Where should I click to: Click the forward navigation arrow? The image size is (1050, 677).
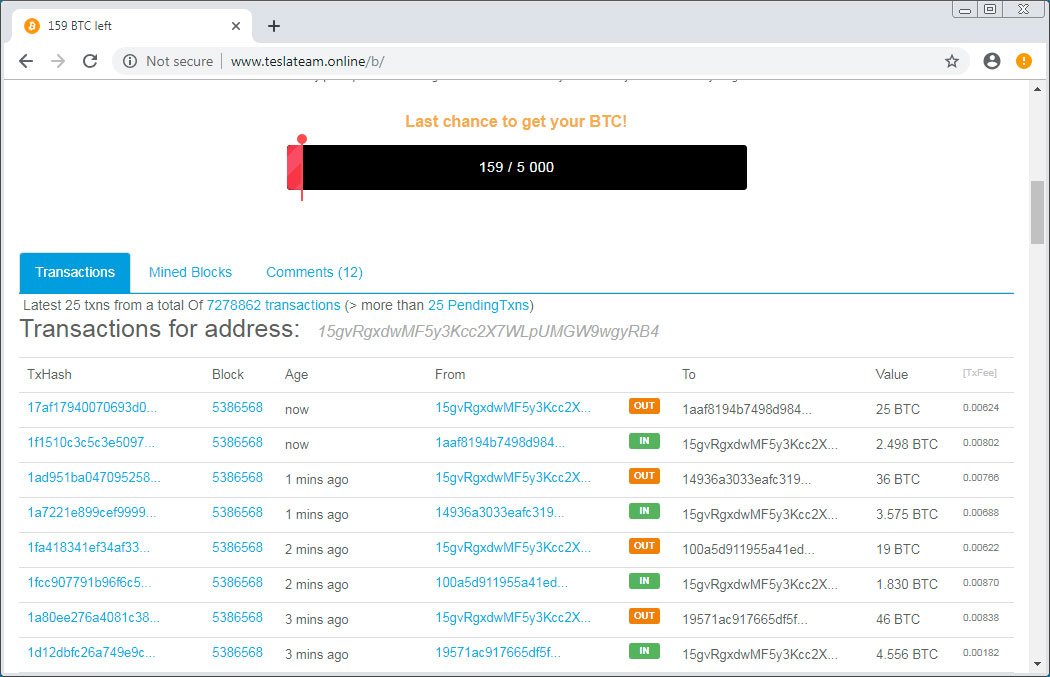coord(57,61)
